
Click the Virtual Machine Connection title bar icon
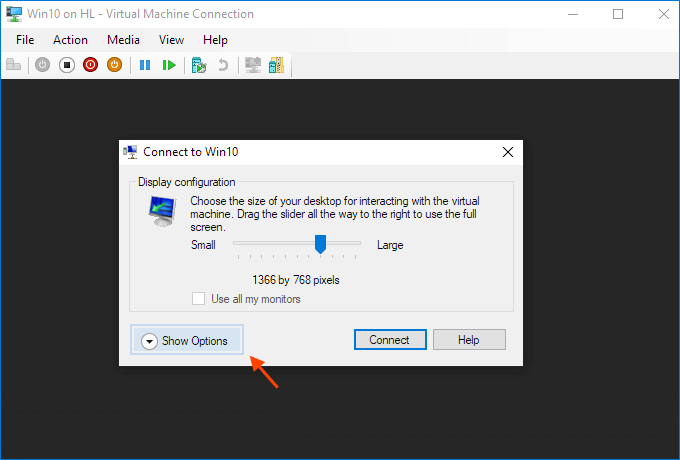(x=14, y=14)
